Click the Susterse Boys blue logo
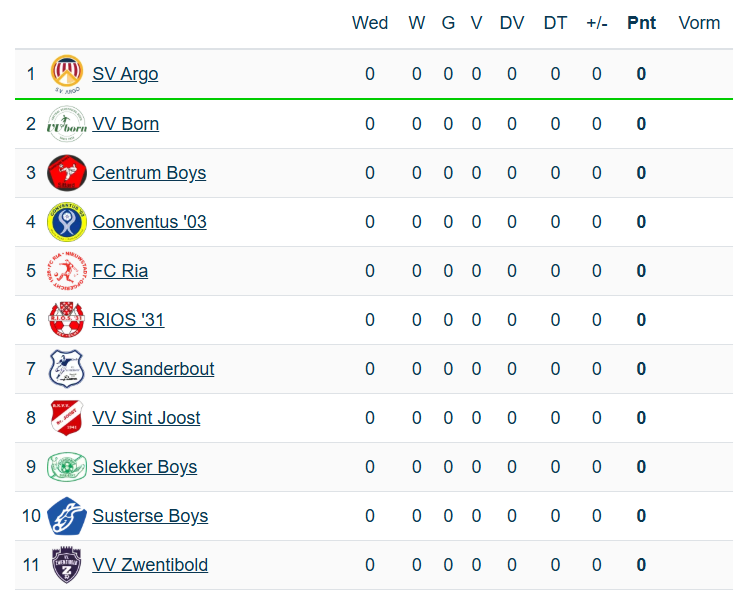The width and height of the screenshot is (735, 595). click(x=67, y=516)
